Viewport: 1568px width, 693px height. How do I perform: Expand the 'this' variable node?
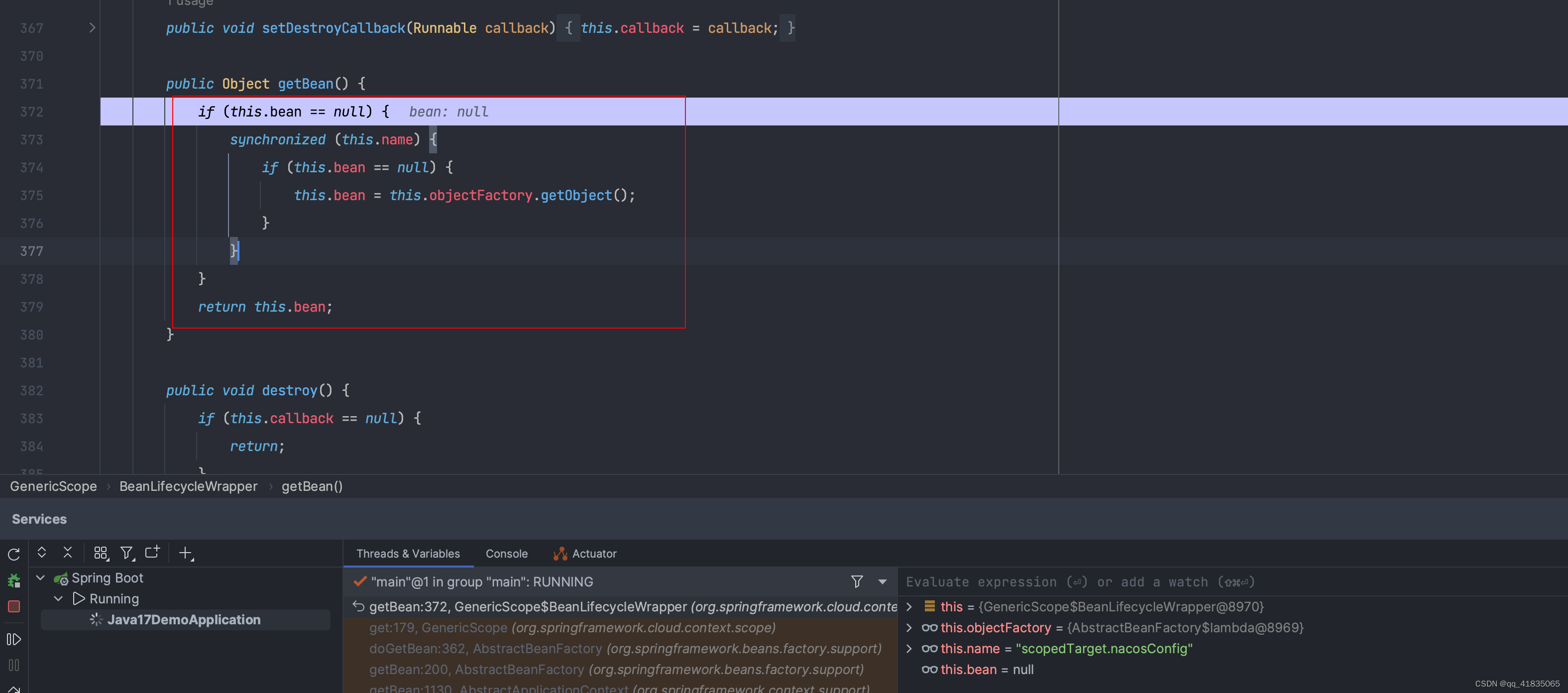coord(909,606)
